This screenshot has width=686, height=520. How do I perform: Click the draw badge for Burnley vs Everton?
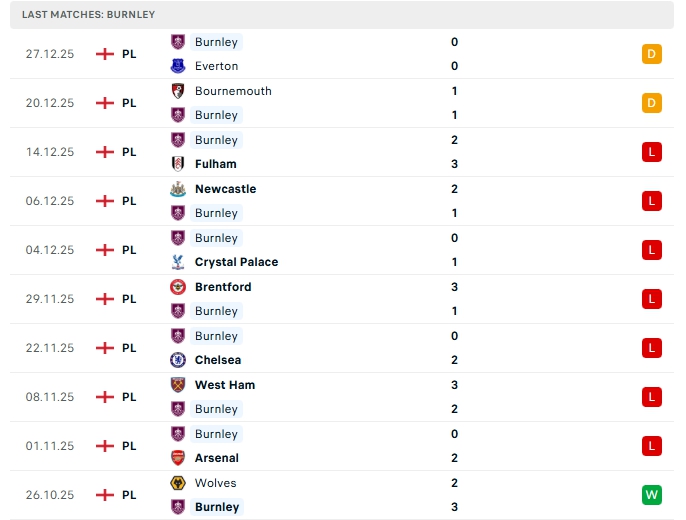[651, 54]
